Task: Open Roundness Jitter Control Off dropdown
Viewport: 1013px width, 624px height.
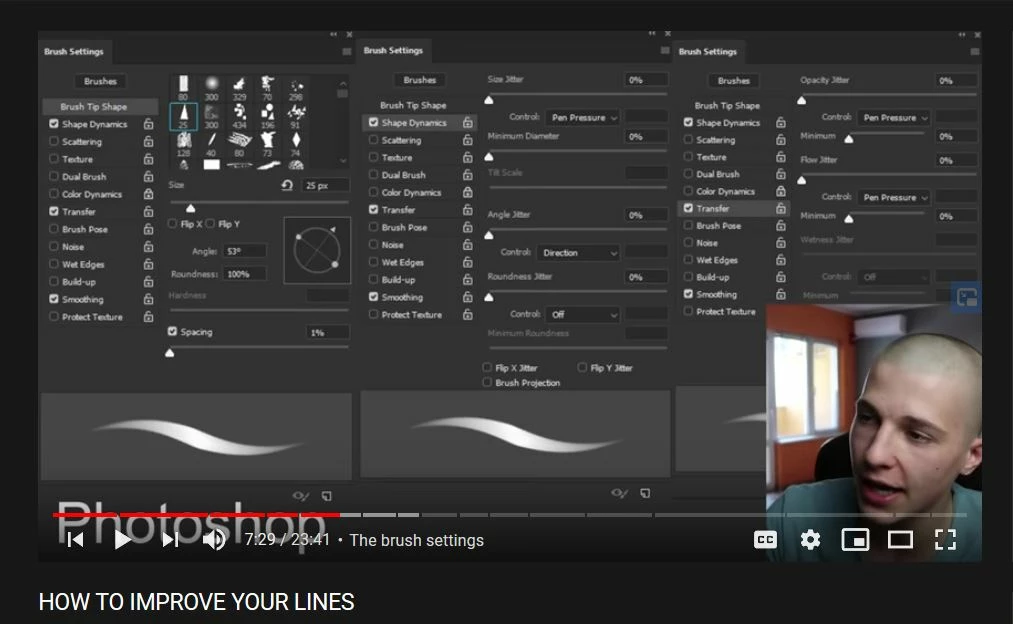Action: [583, 315]
